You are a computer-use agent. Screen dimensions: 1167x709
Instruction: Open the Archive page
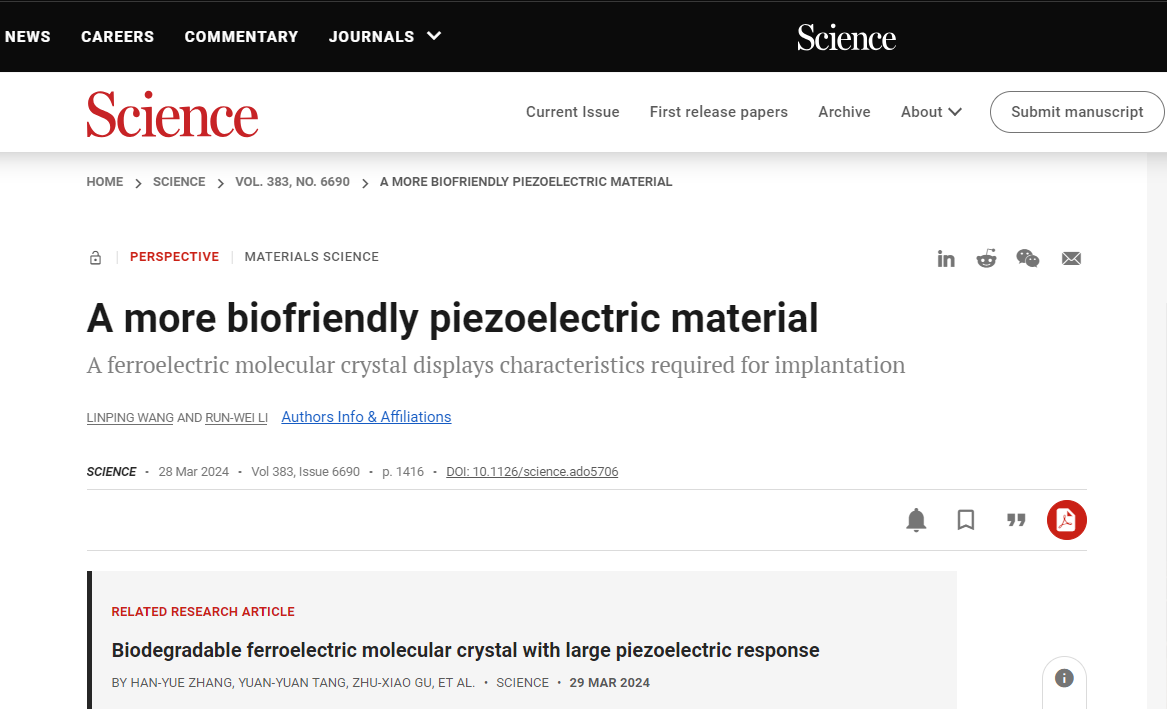click(844, 112)
